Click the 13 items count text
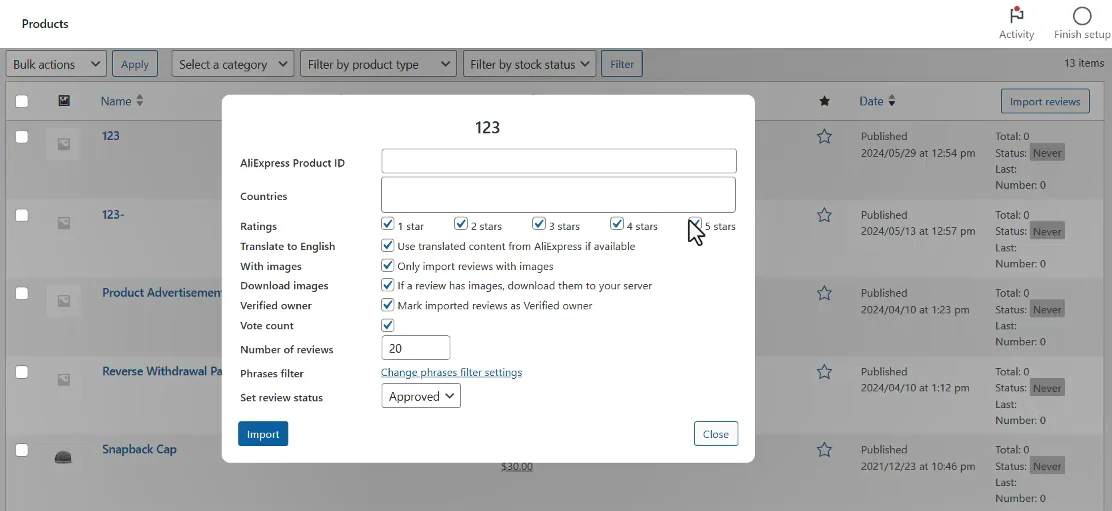1112x511 pixels. pyautogui.click(x=1084, y=63)
